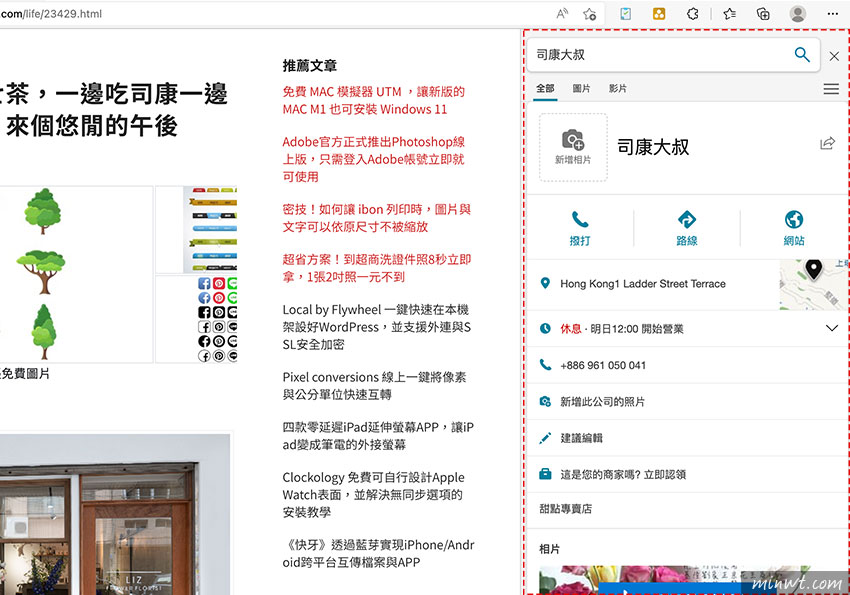The image size is (850, 595).
Task: Click 建議編輯 suggest edit link
Action: 581,438
